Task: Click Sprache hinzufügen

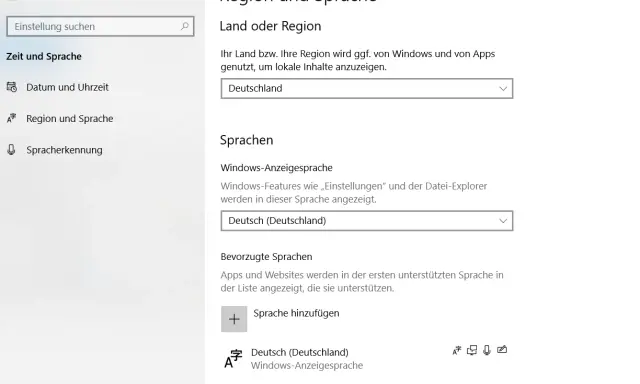Action: (x=296, y=313)
